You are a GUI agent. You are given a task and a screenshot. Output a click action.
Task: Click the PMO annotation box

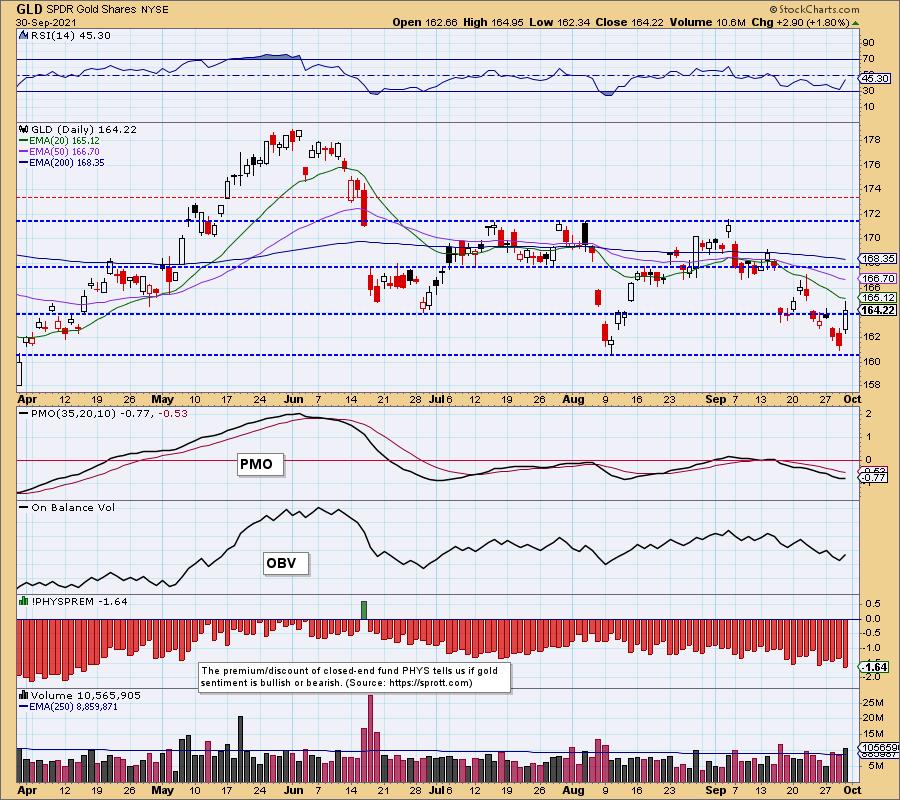point(260,464)
